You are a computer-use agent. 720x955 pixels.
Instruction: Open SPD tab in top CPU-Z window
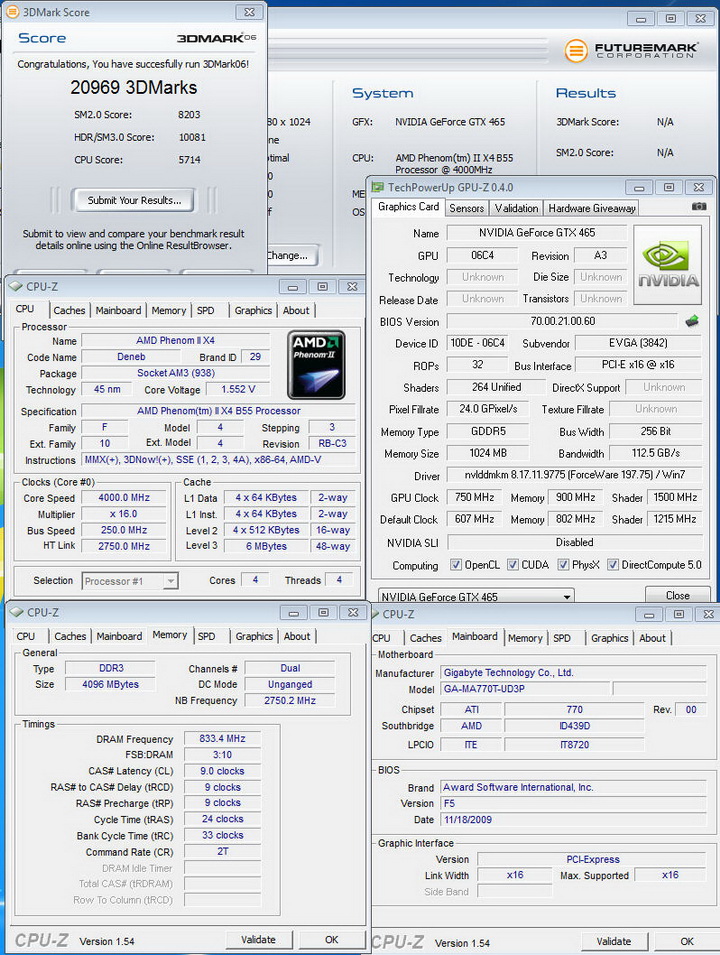[206, 311]
